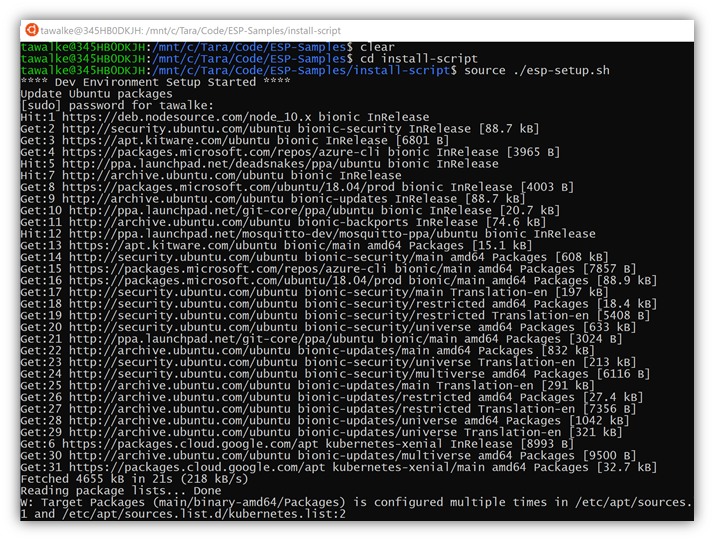Click the Get:27 line with 7356 B

point(328,409)
